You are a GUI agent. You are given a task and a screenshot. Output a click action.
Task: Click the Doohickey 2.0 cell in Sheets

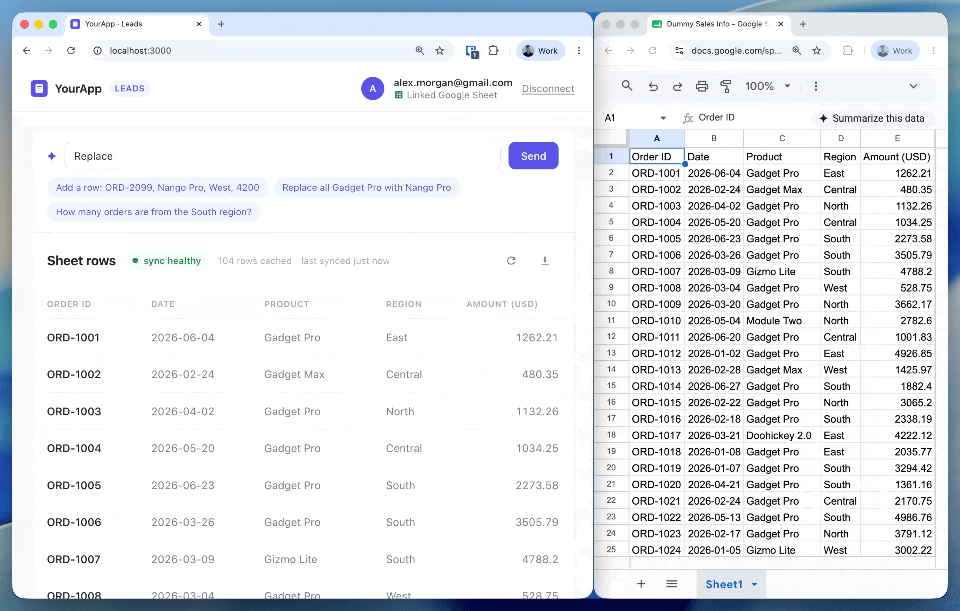click(782, 435)
